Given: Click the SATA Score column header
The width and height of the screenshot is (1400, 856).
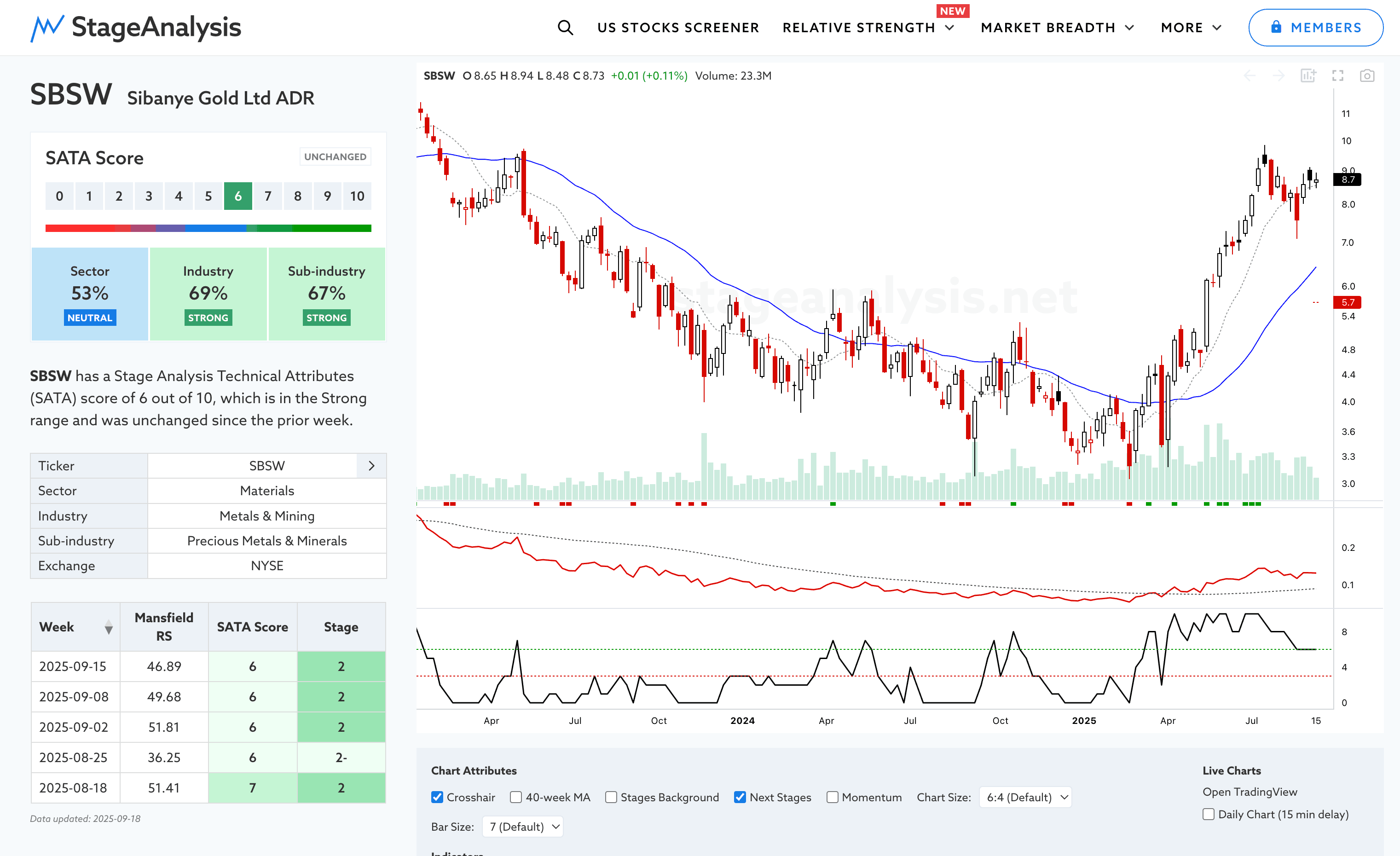Looking at the screenshot, I should tap(252, 626).
